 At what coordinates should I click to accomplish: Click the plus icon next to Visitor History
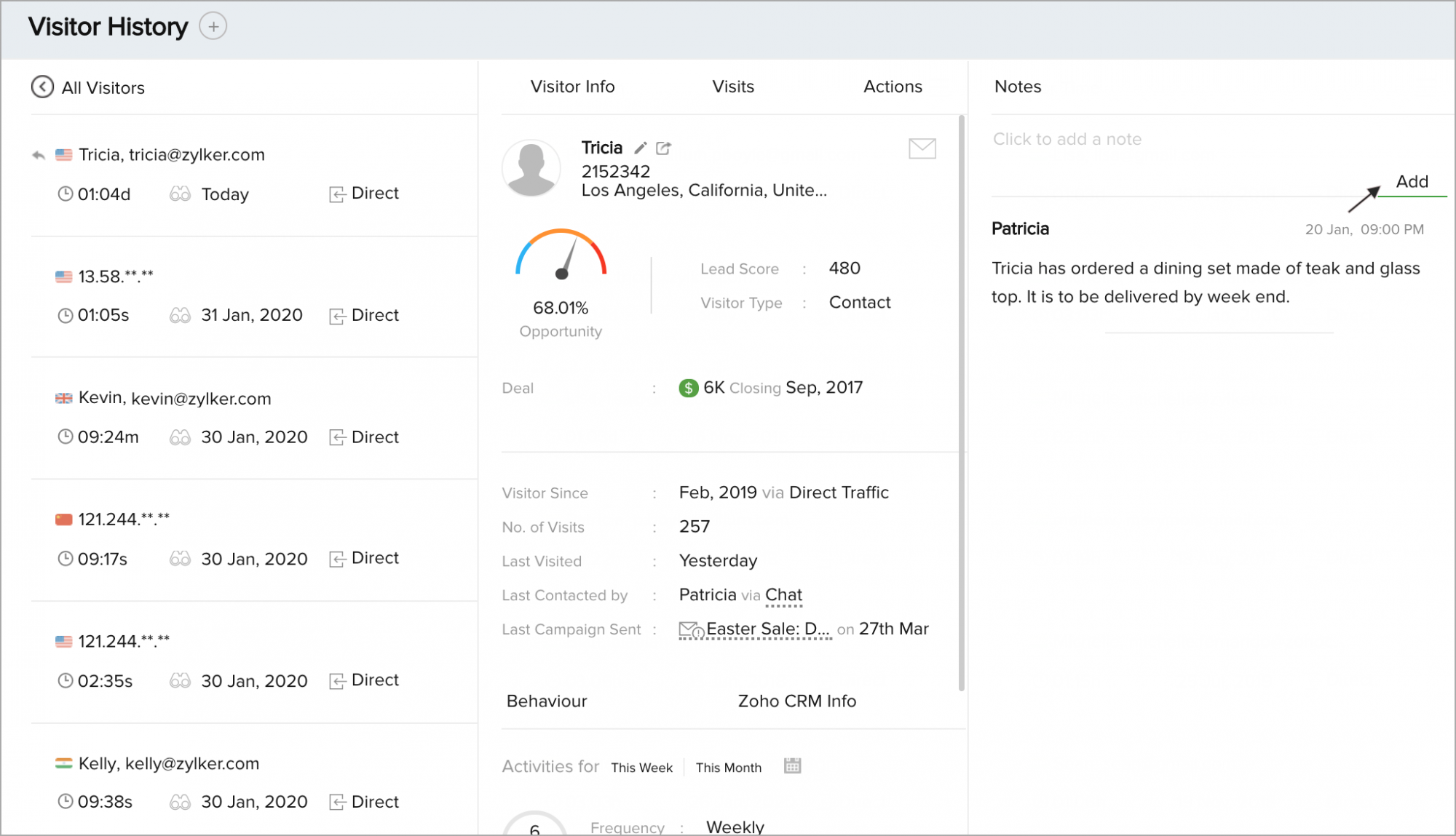[213, 27]
